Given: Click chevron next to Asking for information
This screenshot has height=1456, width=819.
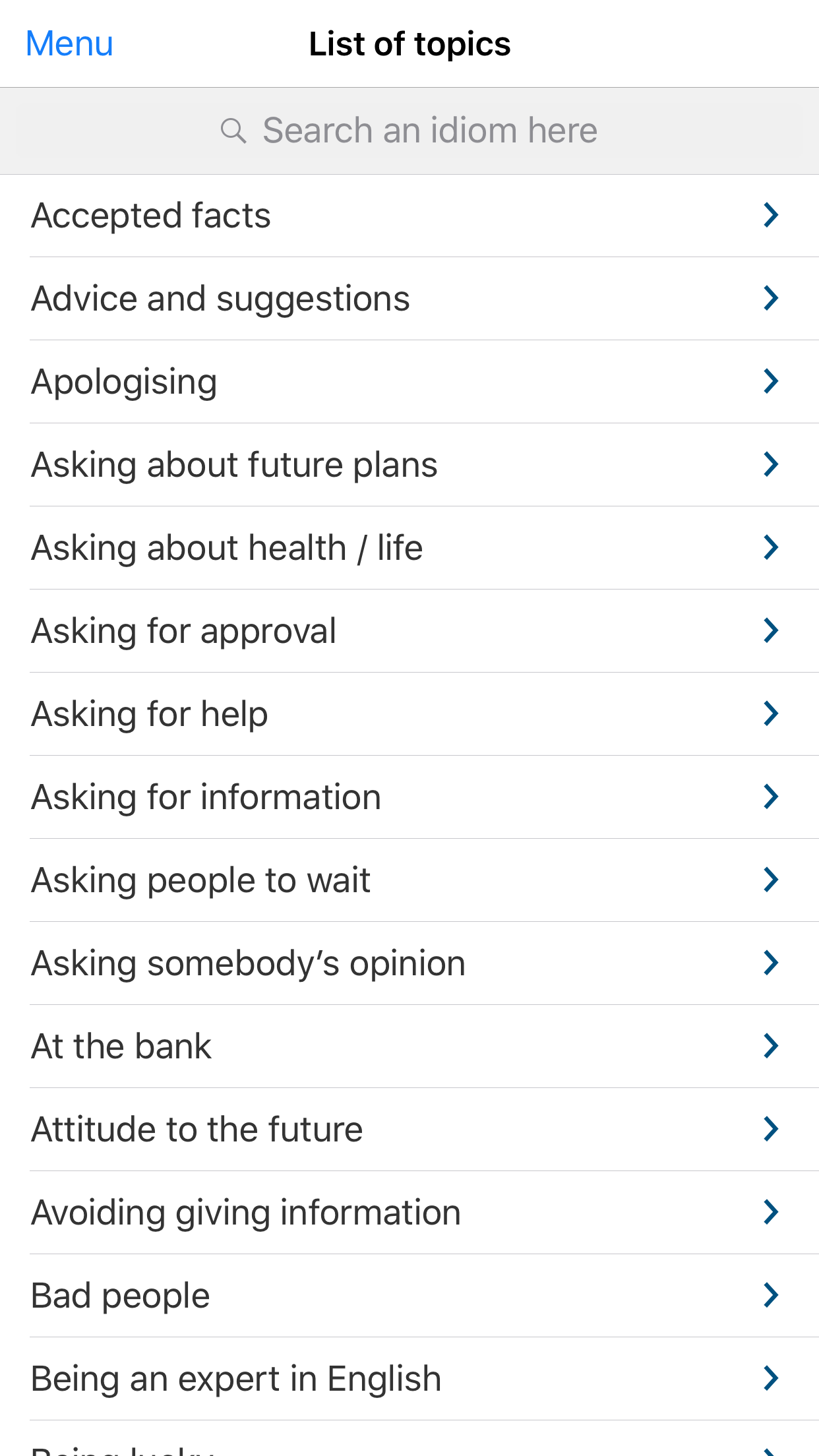Looking at the screenshot, I should click(770, 797).
